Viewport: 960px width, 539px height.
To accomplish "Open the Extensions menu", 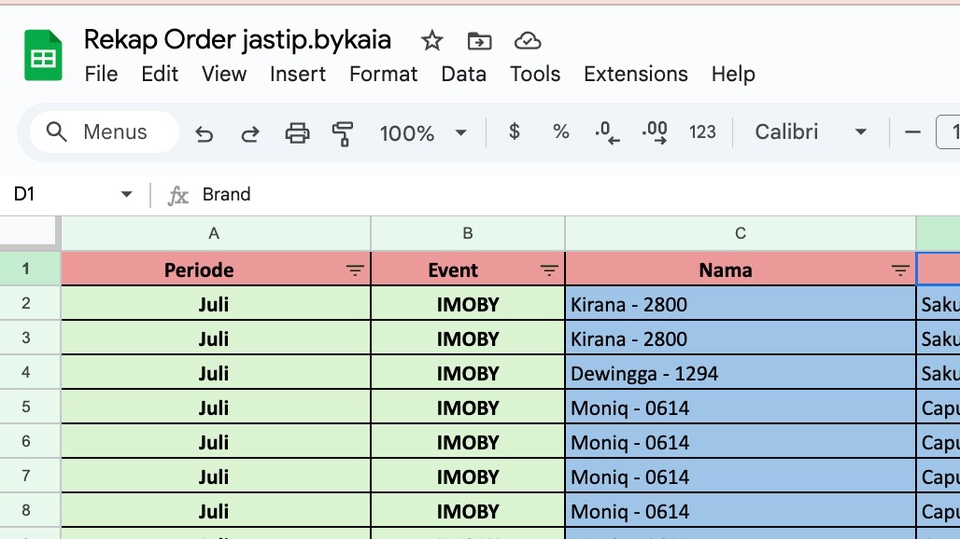I will (x=635, y=74).
